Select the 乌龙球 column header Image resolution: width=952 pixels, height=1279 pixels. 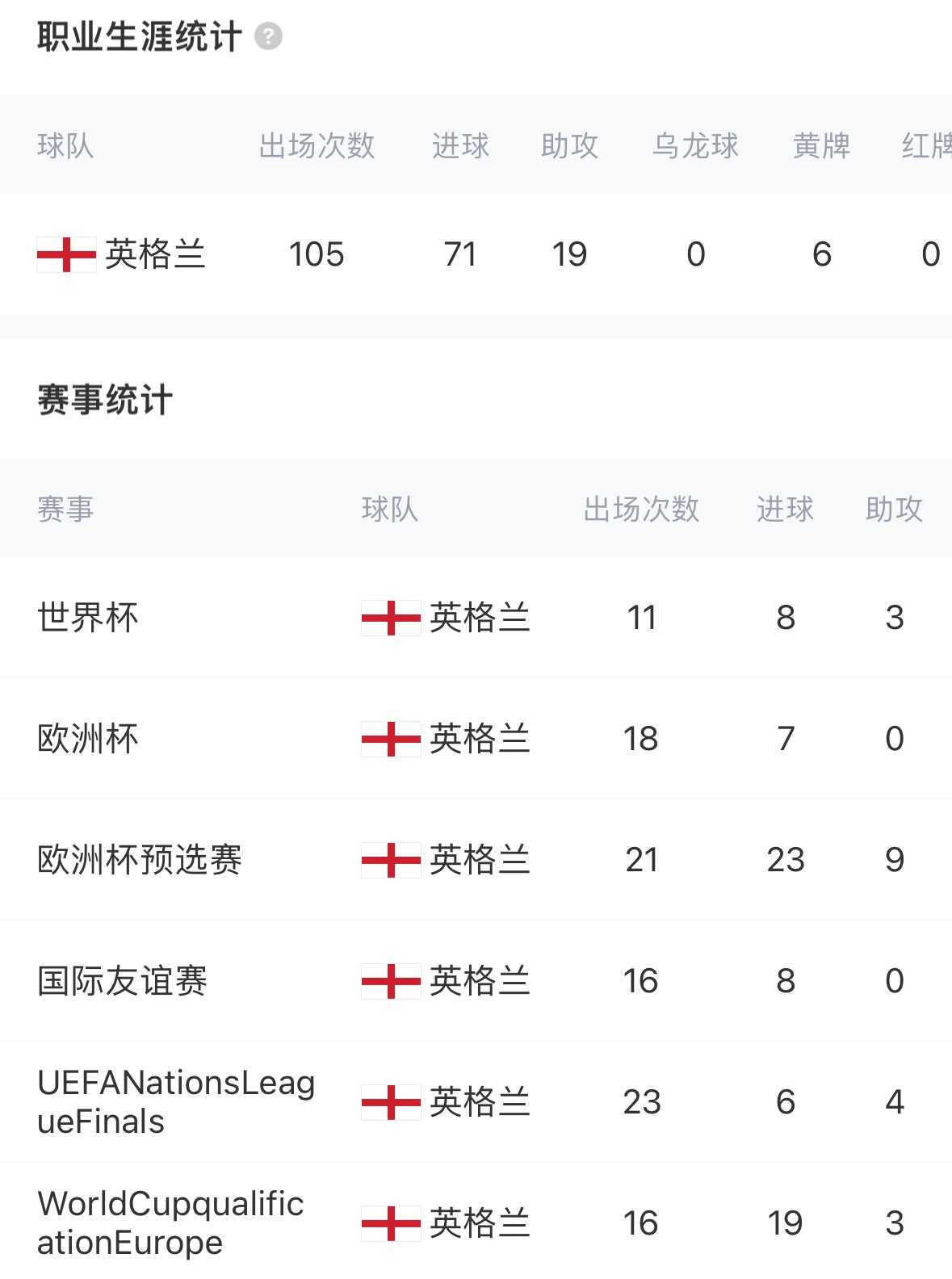(x=695, y=146)
